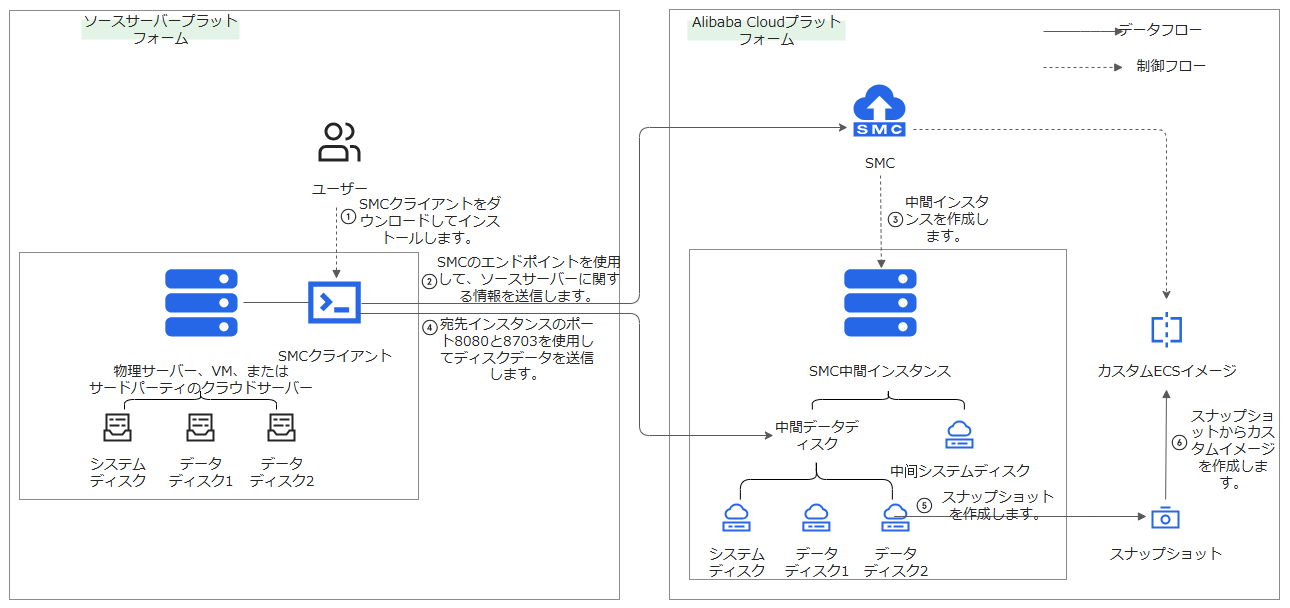The height and width of the screenshot is (608, 1290).
Task: Click the SMCクライアント terminal icon
Action: pos(334,302)
